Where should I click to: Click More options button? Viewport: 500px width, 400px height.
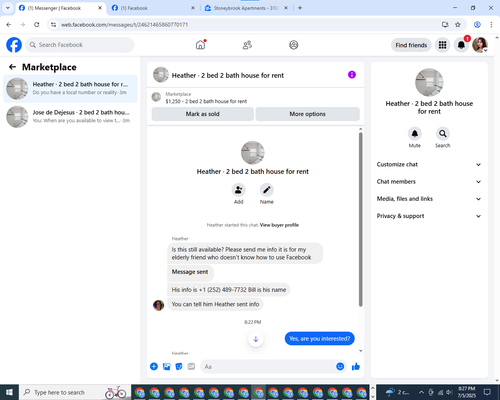click(x=307, y=114)
